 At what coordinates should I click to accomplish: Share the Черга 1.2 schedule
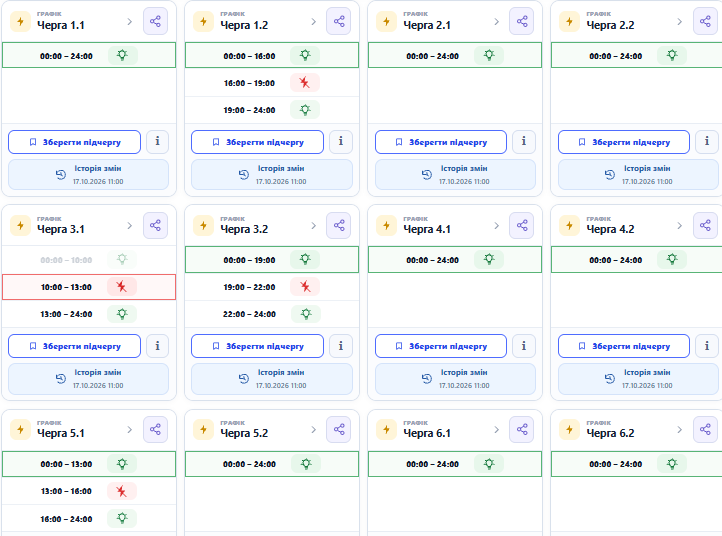tap(338, 21)
